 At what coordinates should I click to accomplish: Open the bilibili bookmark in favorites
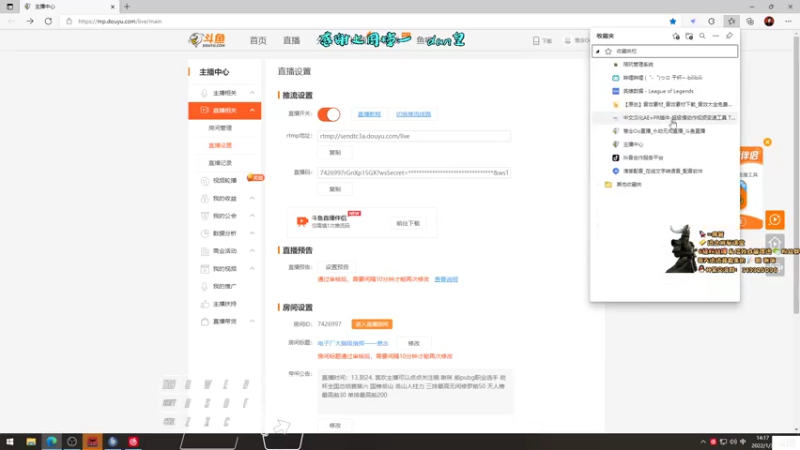665,78
